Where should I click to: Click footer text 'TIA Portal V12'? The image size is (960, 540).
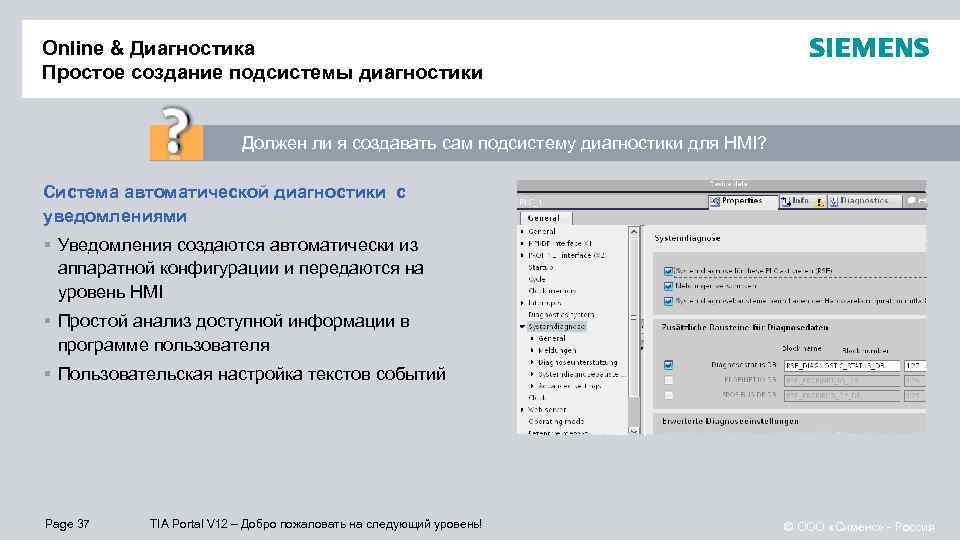pyautogui.click(x=189, y=524)
